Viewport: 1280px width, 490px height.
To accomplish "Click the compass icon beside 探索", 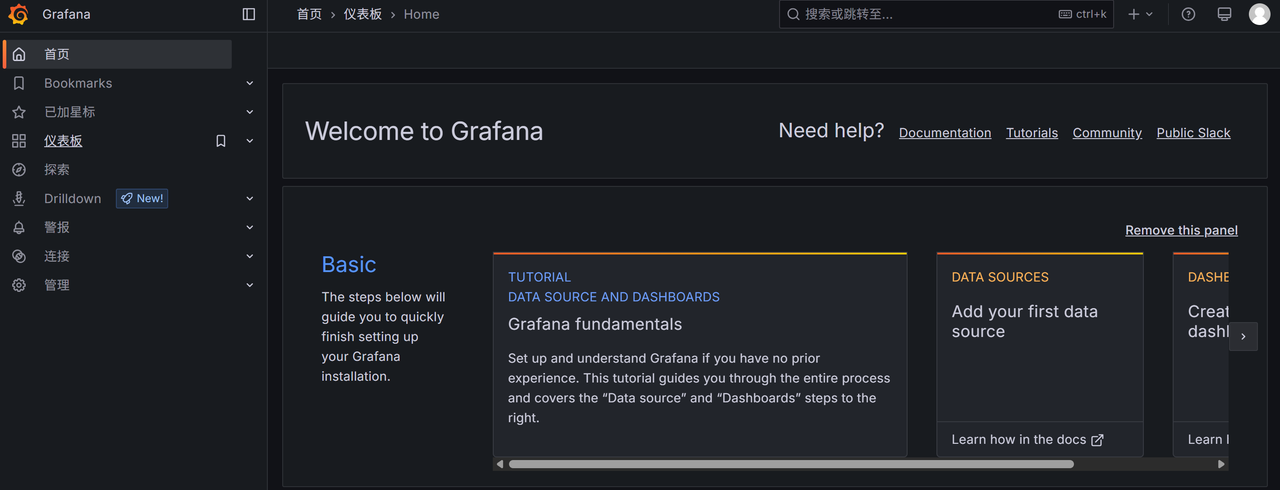I will tap(19, 170).
